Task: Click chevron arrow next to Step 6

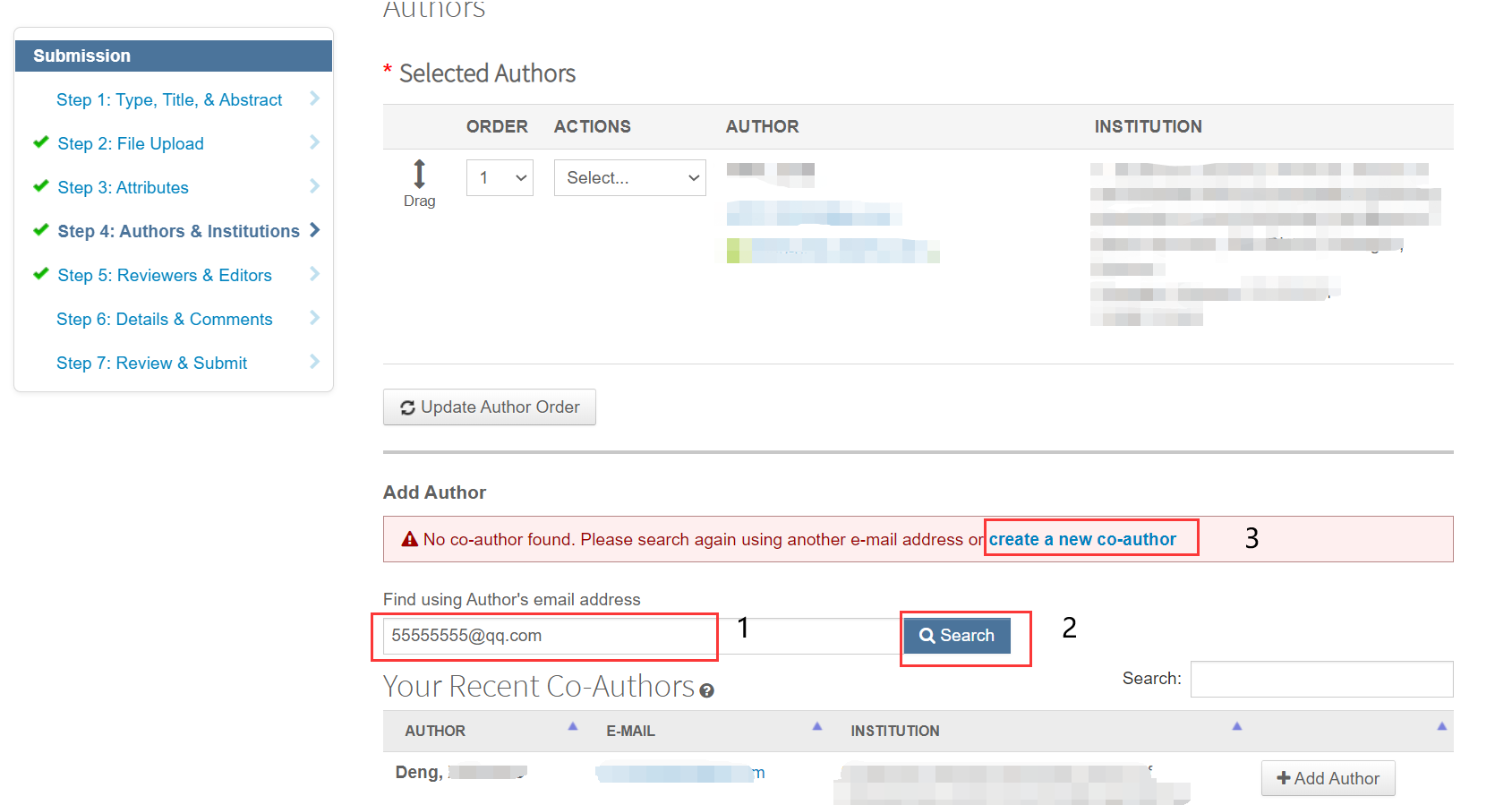Action: pos(314,318)
